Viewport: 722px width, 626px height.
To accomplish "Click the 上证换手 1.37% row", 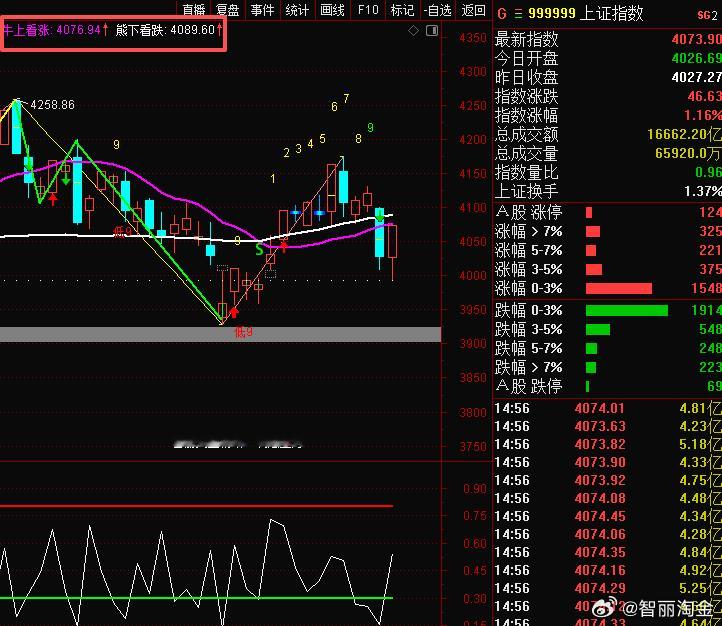I will (x=608, y=191).
